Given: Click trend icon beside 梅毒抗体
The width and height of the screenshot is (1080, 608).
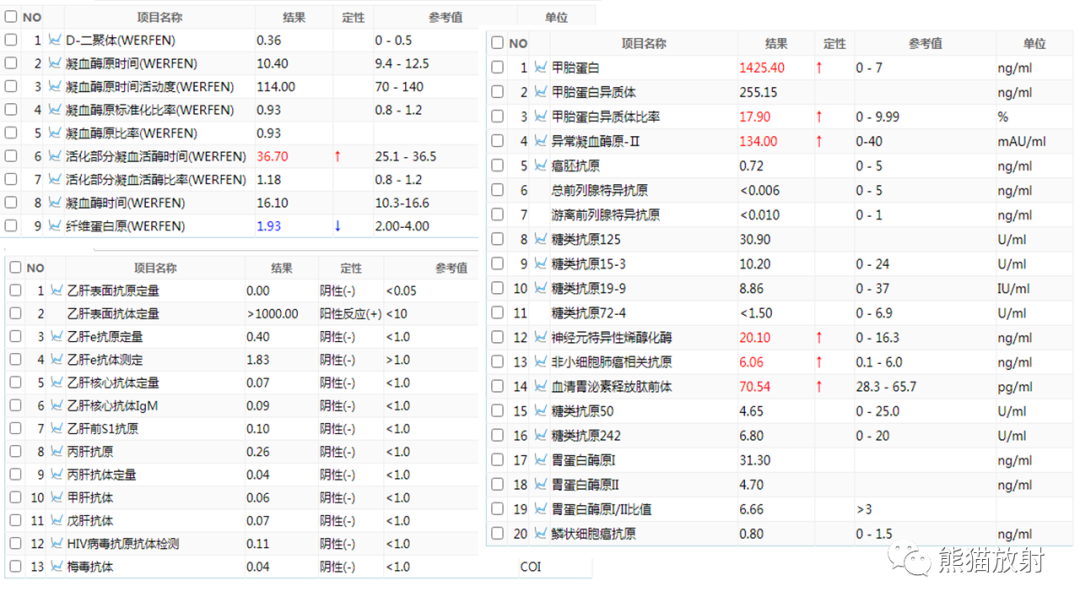Looking at the screenshot, I should [56, 567].
